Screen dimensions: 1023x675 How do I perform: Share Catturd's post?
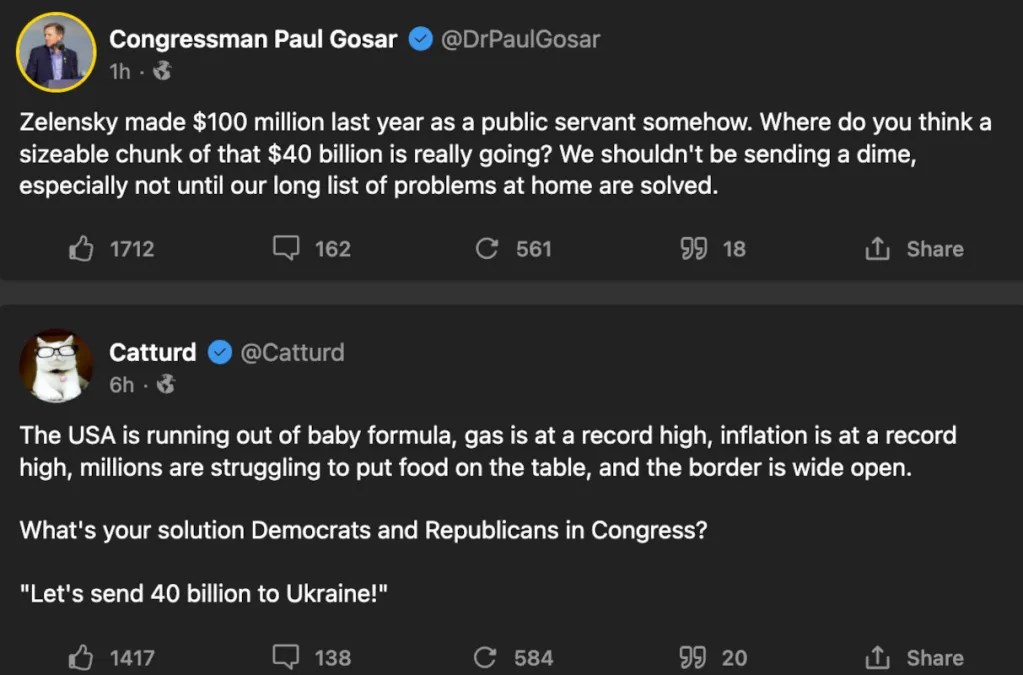914,657
